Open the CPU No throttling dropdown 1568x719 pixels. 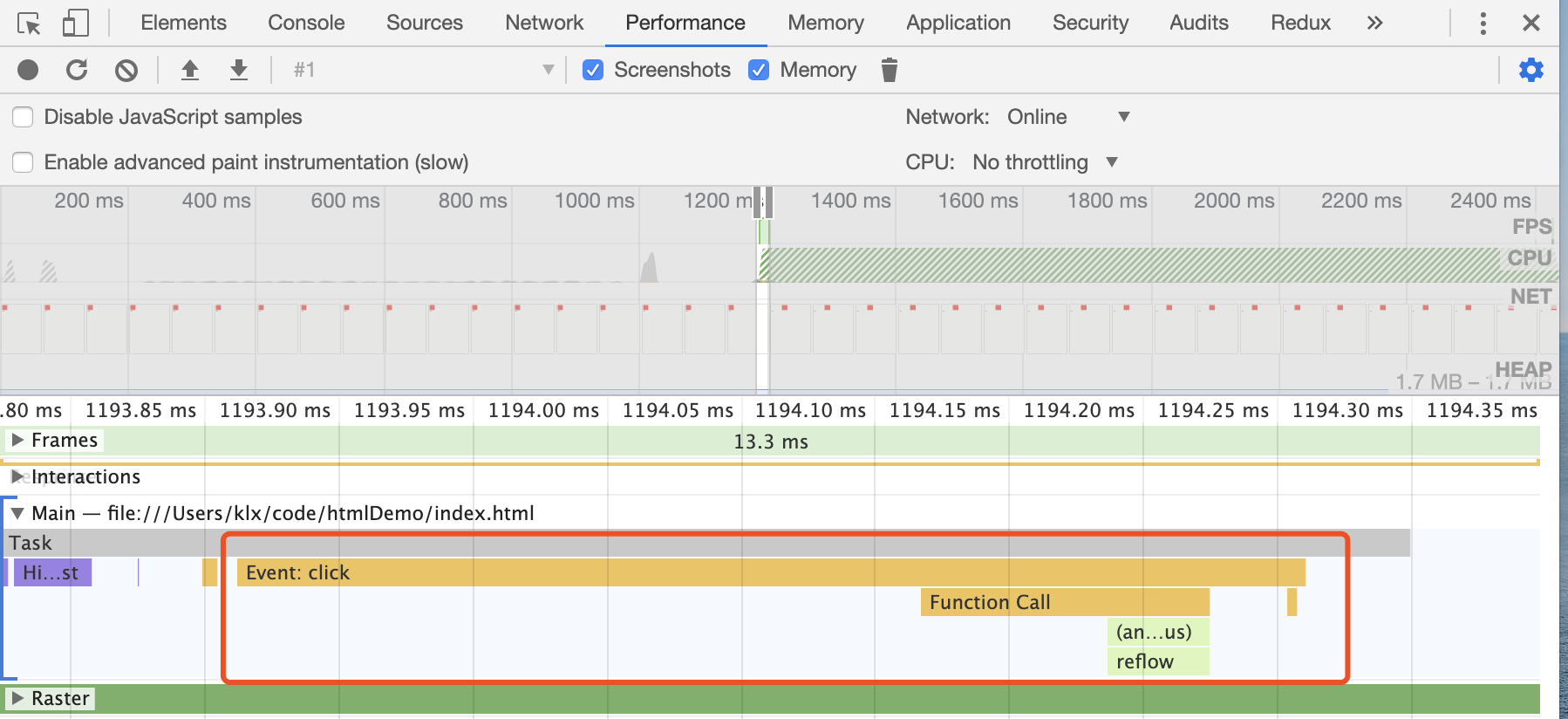click(x=1045, y=162)
